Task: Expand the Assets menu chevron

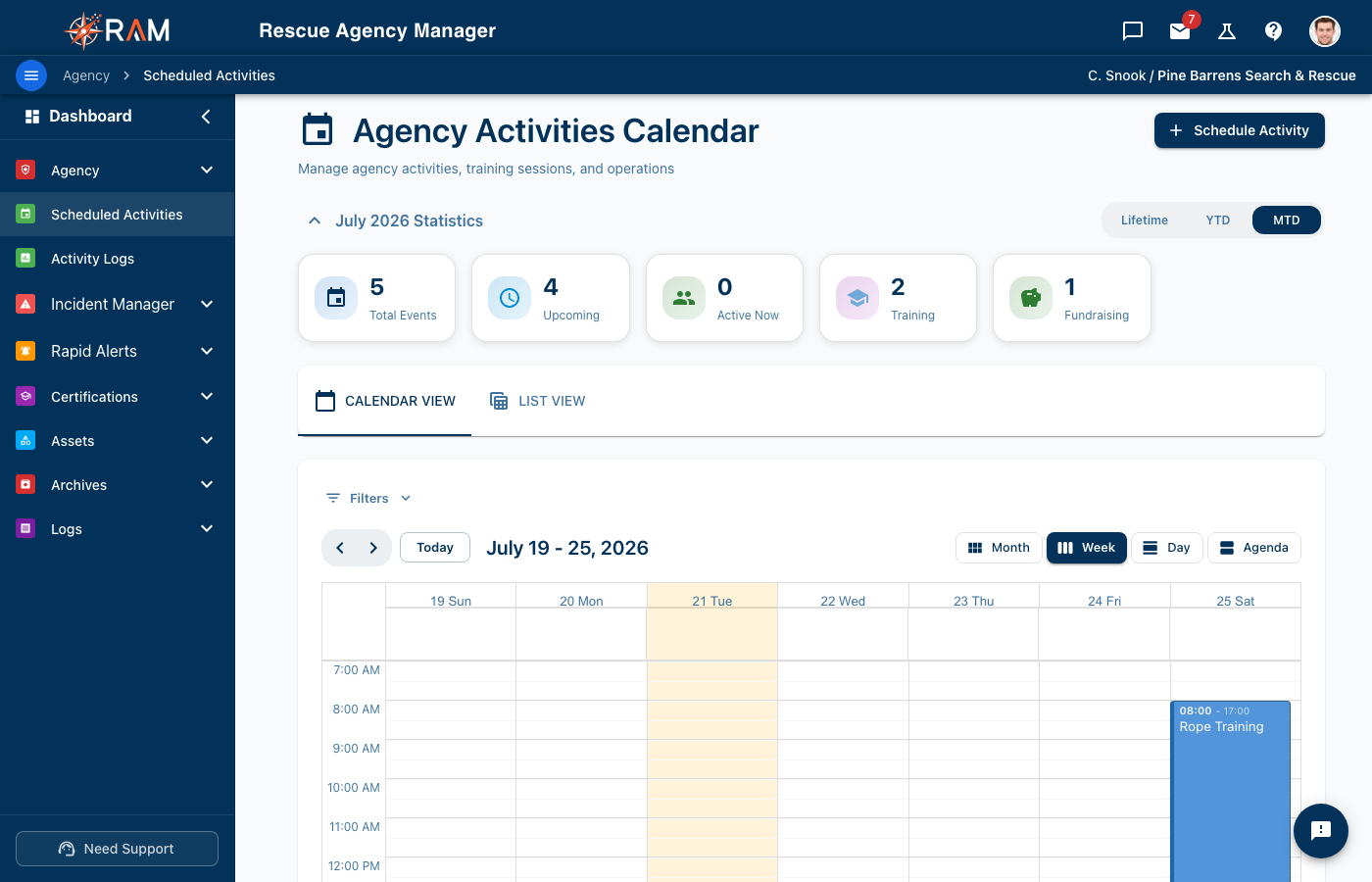Action: pyautogui.click(x=207, y=440)
